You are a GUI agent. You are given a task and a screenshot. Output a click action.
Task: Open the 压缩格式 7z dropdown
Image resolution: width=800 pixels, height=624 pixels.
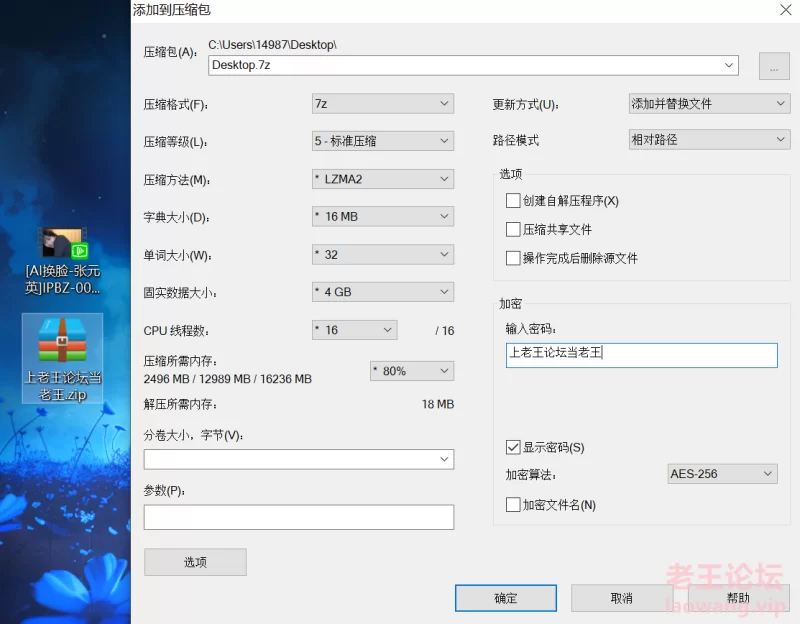383,104
